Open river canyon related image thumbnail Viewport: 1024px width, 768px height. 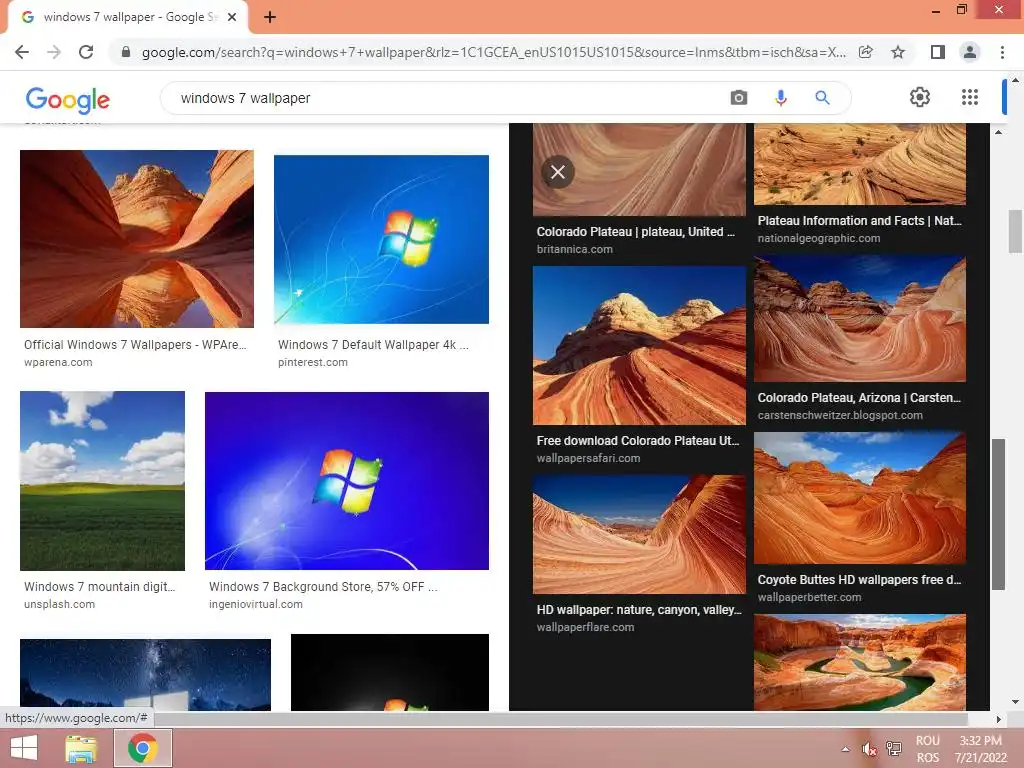pyautogui.click(x=859, y=662)
